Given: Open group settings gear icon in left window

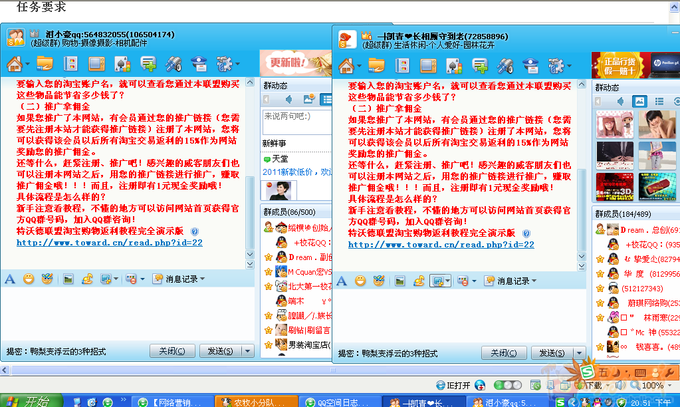Looking at the screenshot, I should click(224, 64).
